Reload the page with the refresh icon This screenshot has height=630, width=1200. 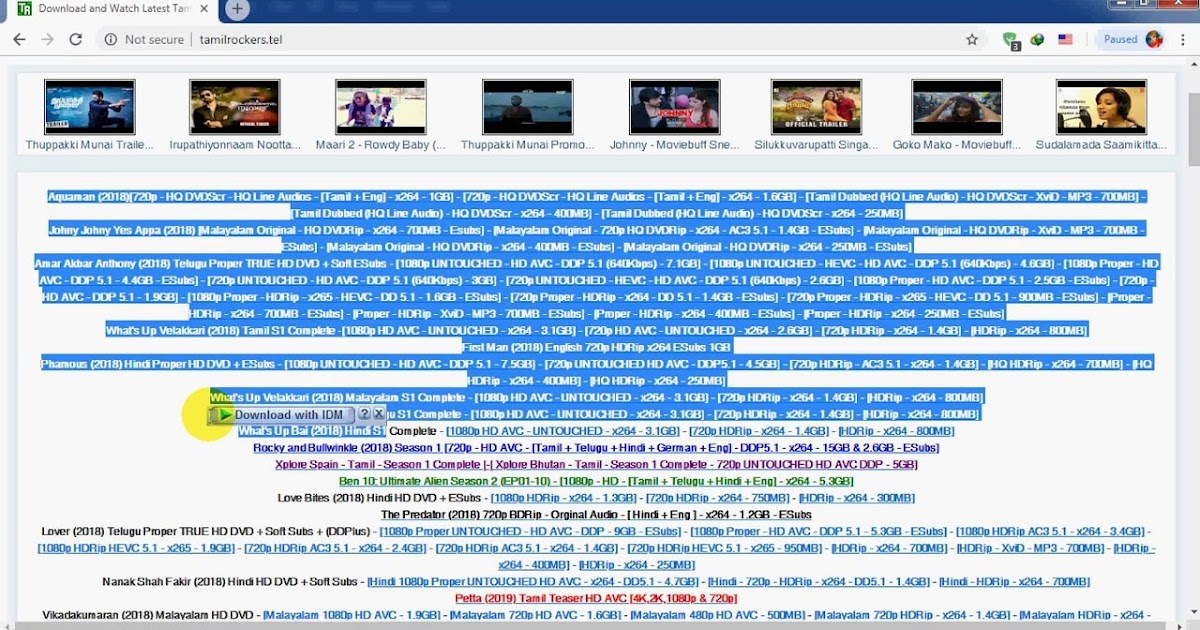(x=75, y=39)
